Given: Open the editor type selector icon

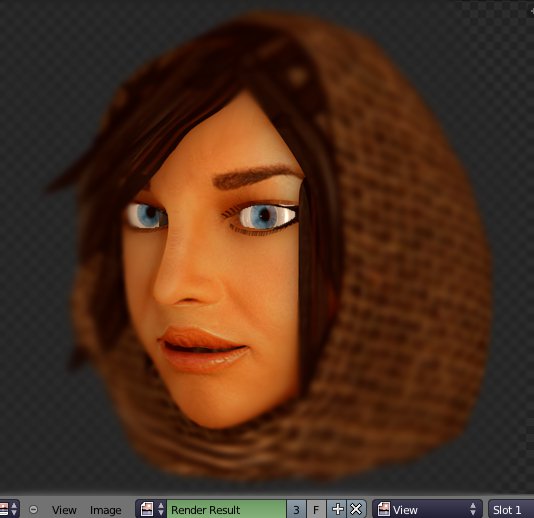Looking at the screenshot, I should click(8, 509).
